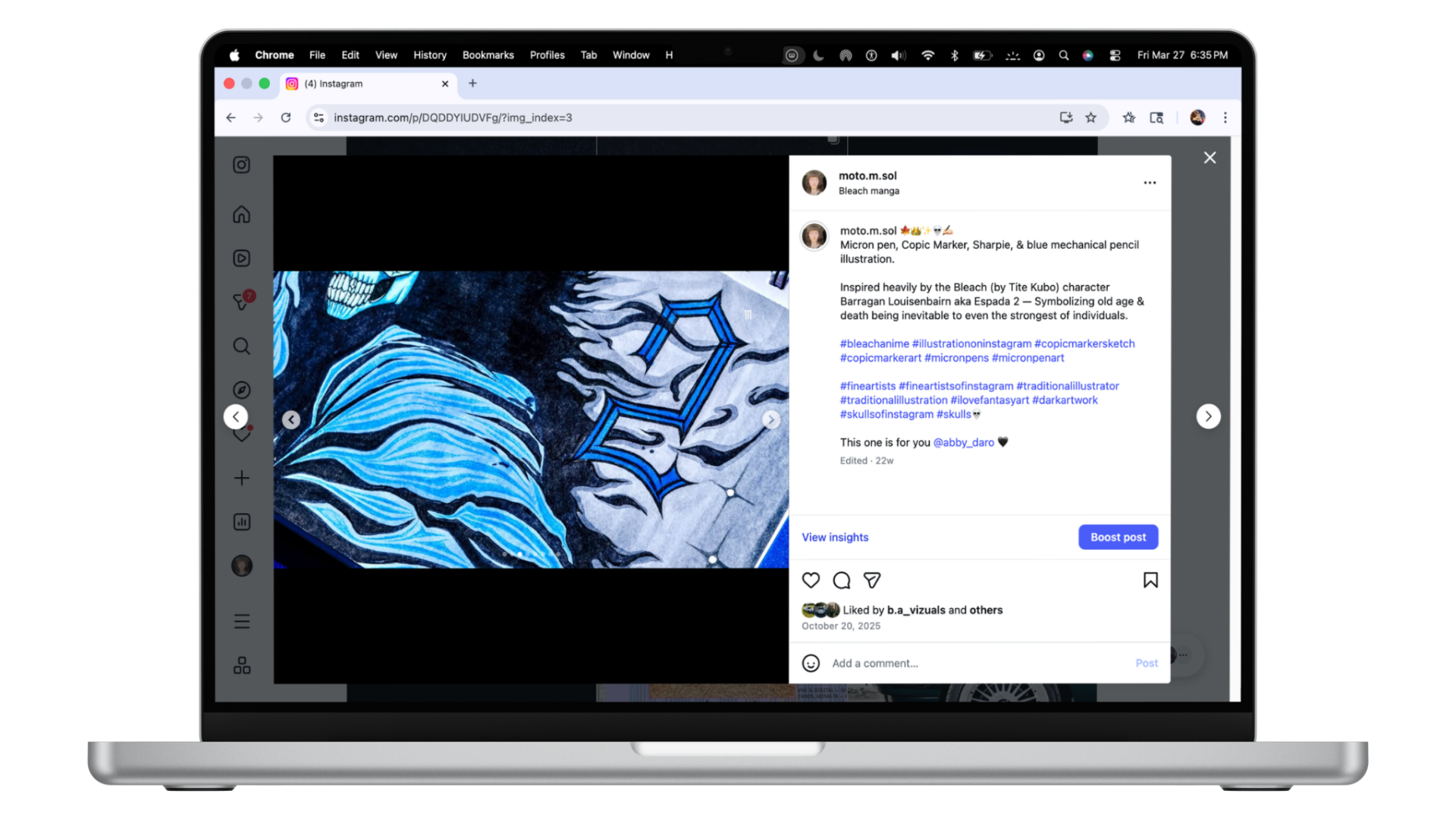
Task: Click the Create plus icon in sidebar
Action: [241, 479]
